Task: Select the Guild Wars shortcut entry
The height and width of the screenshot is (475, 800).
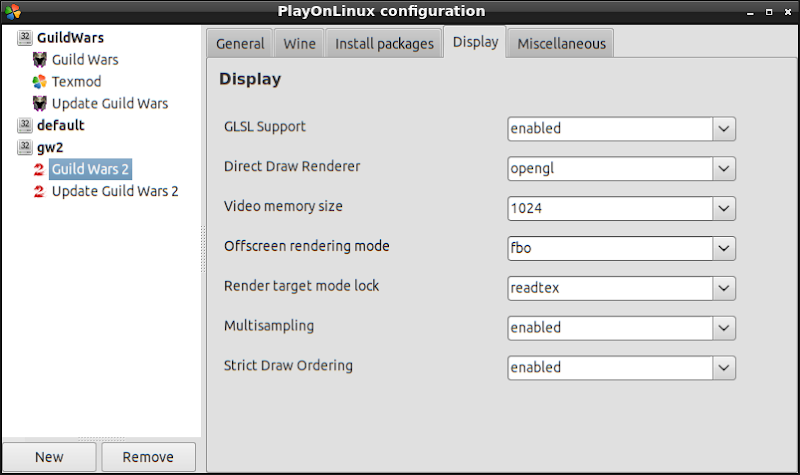Action: tap(85, 60)
